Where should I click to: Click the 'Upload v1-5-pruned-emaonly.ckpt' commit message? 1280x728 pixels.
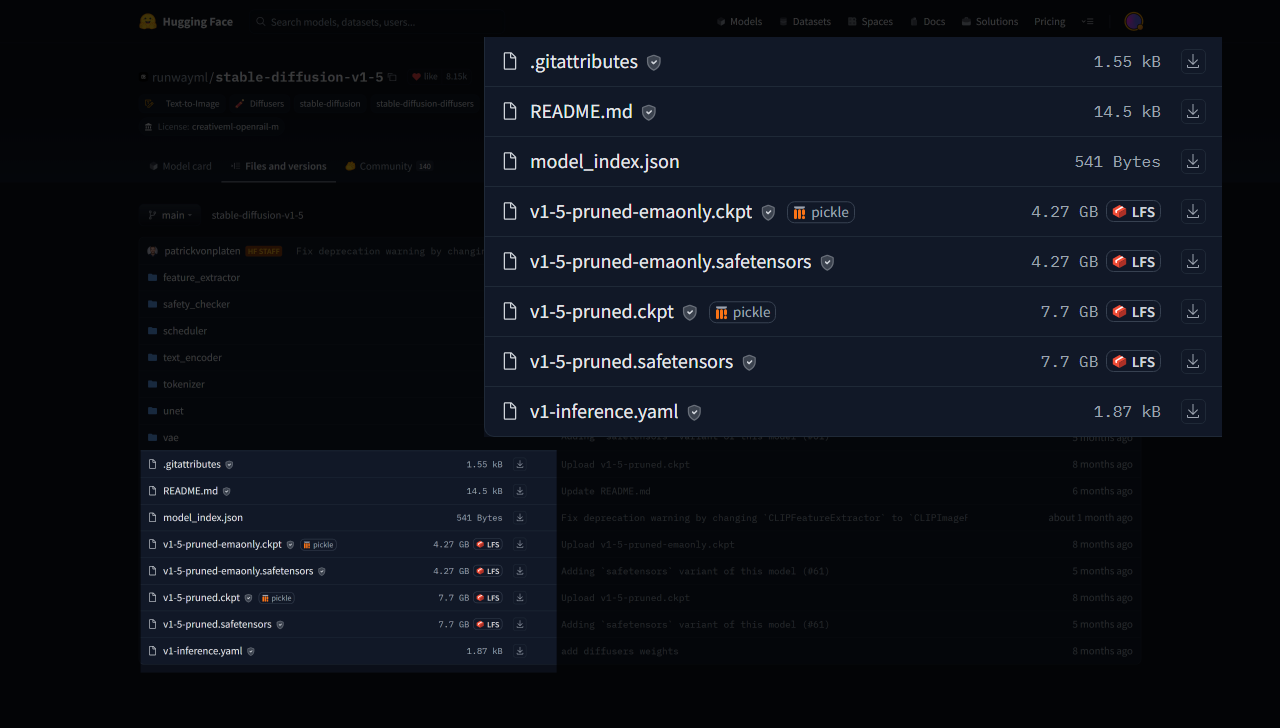(648, 545)
